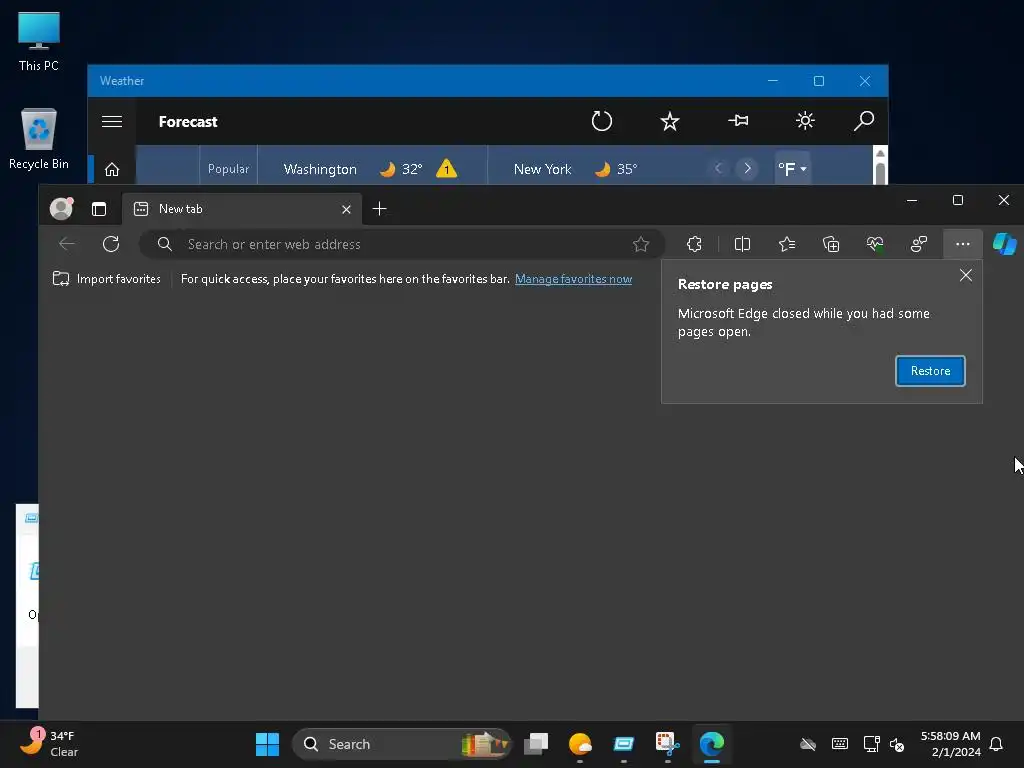The width and height of the screenshot is (1024, 768).
Task: Select the New tab tab in Edge
Action: [x=242, y=209]
